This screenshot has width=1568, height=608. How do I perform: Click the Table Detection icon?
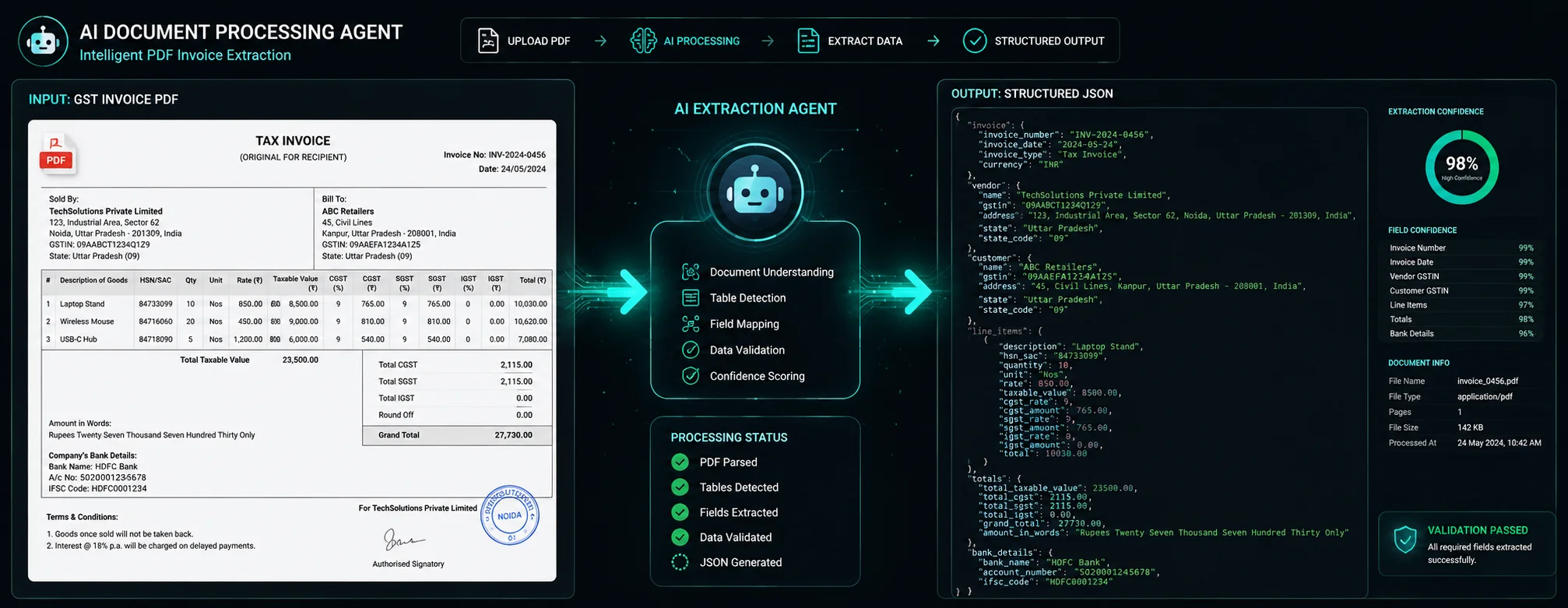click(691, 297)
